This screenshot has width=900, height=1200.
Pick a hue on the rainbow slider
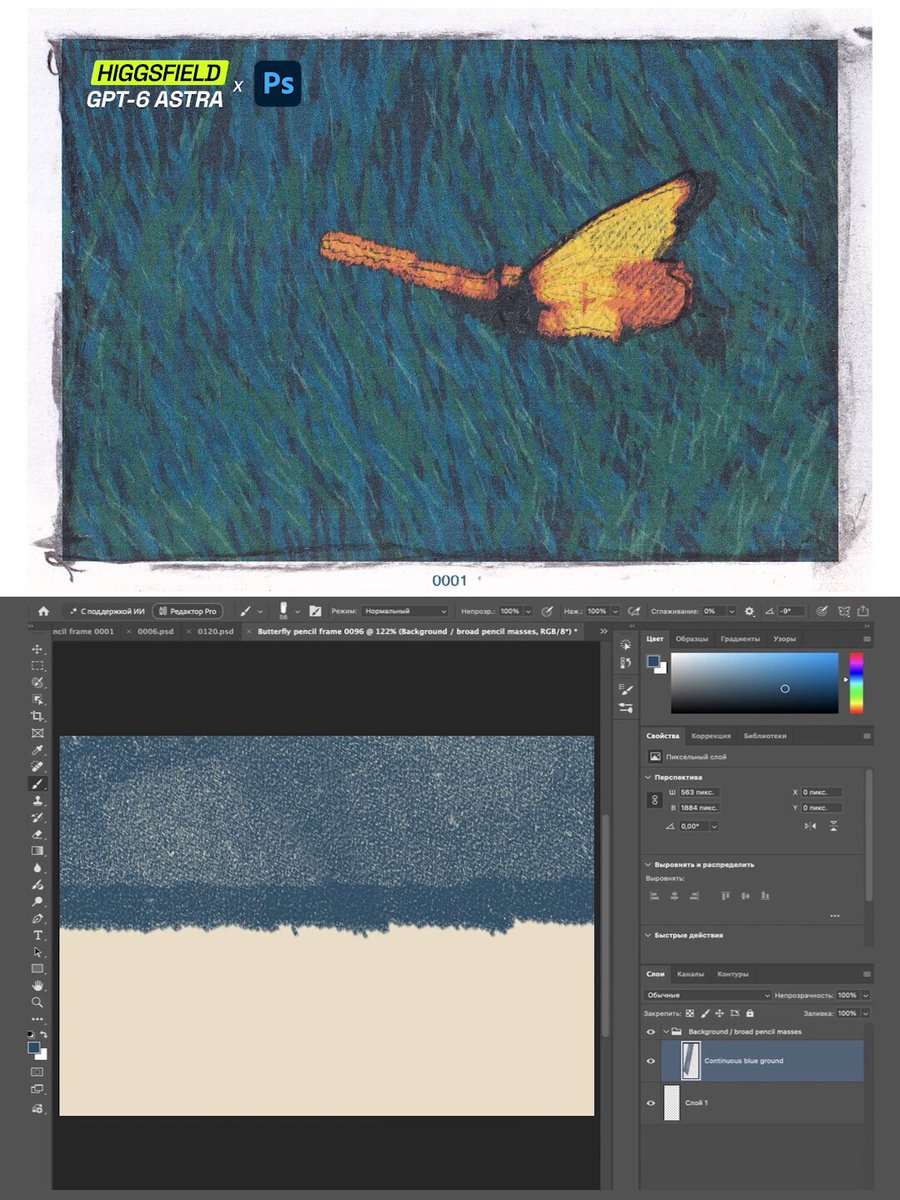(x=856, y=683)
